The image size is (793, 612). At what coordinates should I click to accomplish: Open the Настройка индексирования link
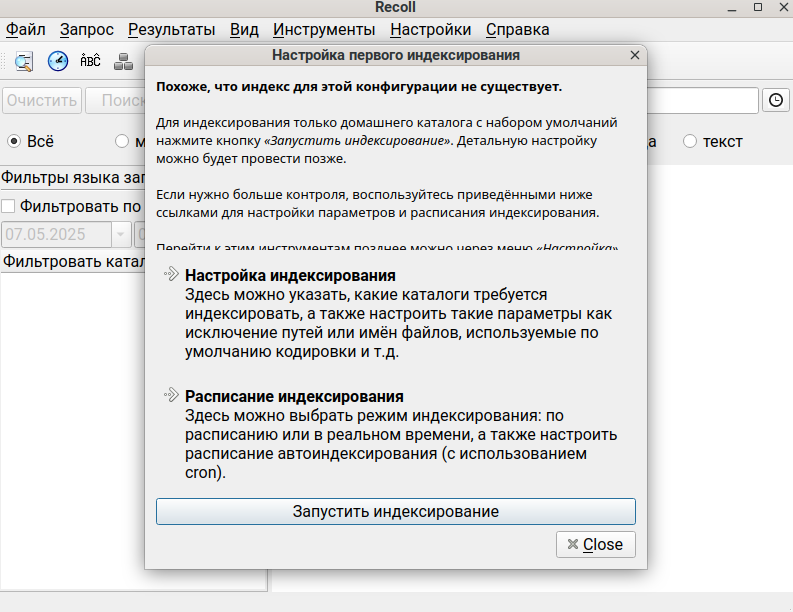290,275
